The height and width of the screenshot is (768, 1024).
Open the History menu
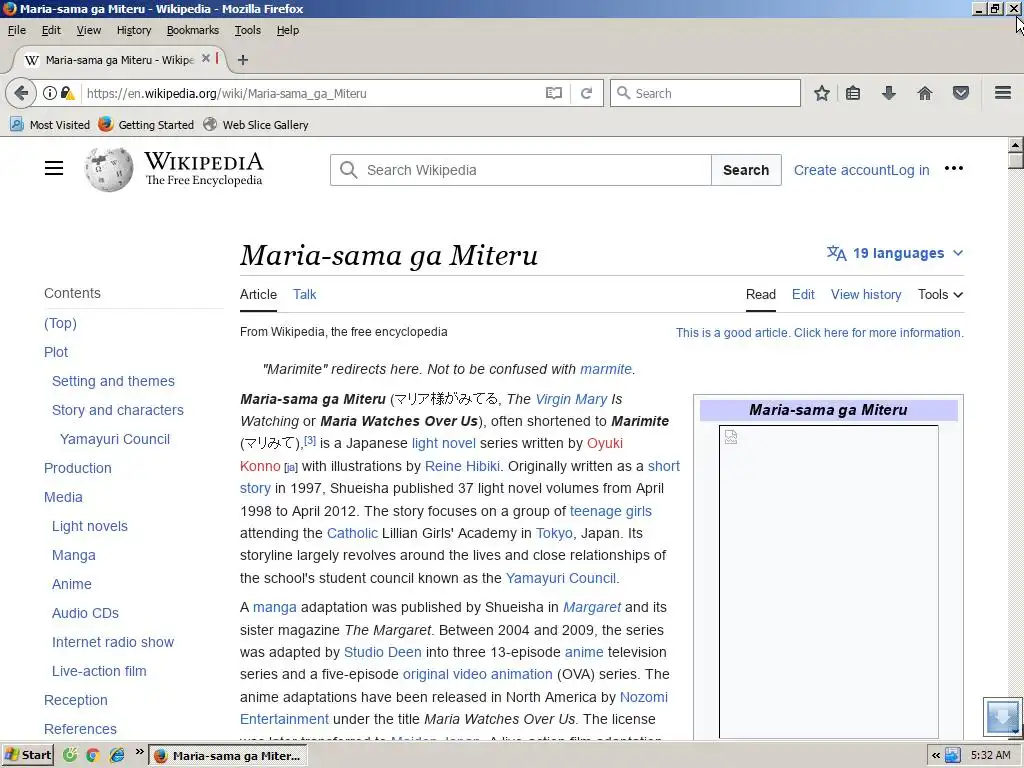pyautogui.click(x=134, y=30)
